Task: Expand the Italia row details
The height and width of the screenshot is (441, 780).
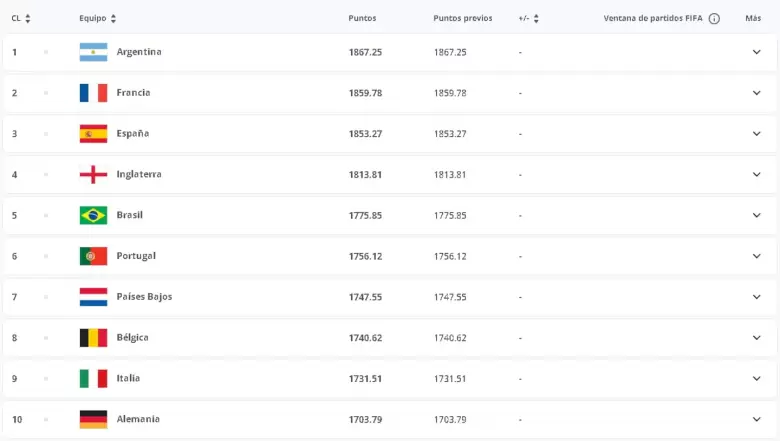Action: click(757, 378)
